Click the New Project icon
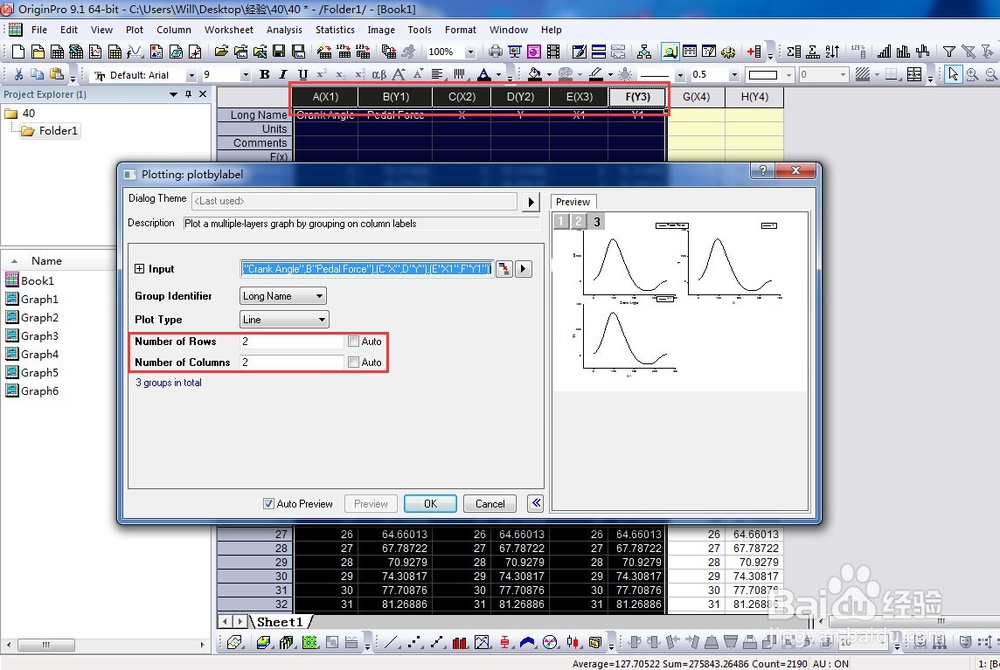This screenshot has width=1000, height=670. tap(18, 52)
